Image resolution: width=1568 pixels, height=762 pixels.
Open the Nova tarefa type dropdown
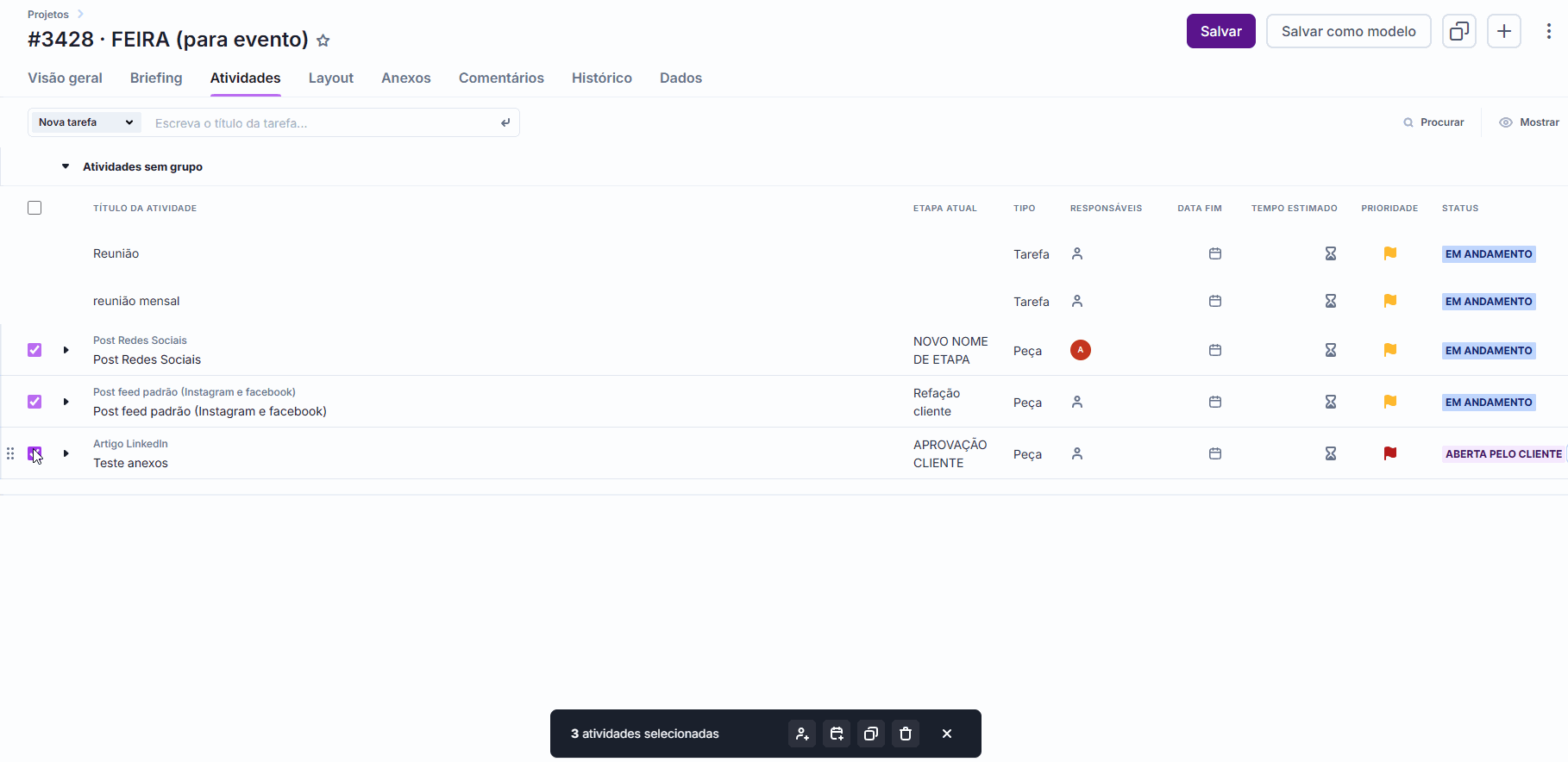86,122
